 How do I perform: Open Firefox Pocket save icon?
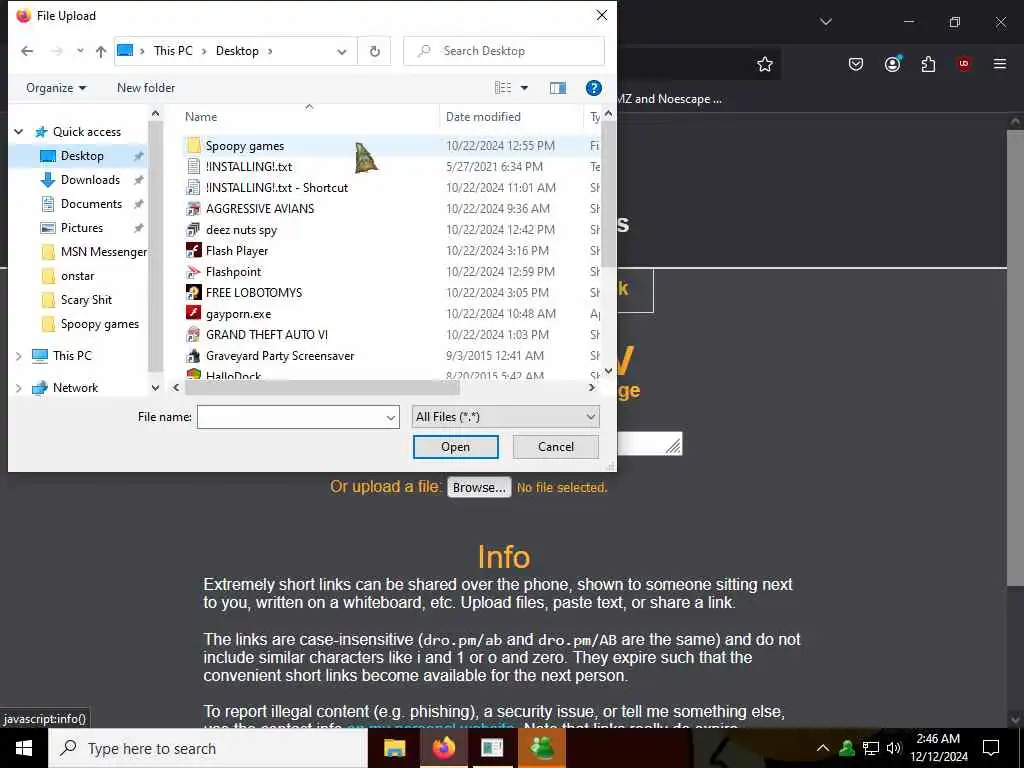[856, 64]
